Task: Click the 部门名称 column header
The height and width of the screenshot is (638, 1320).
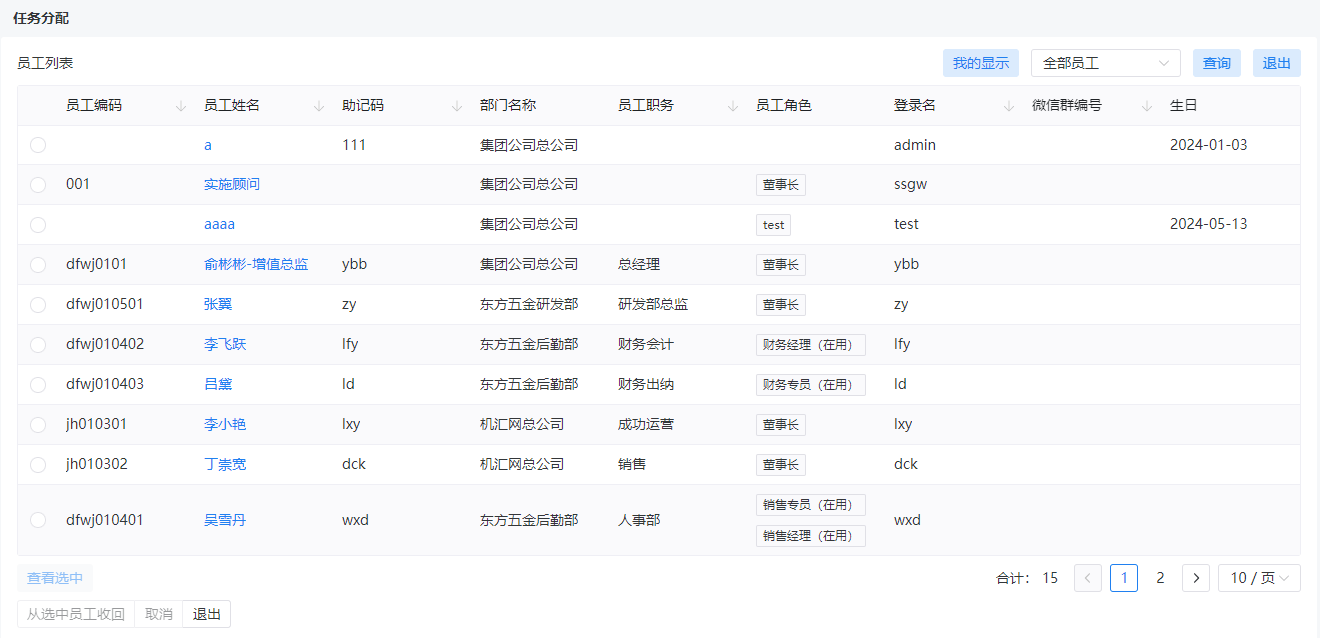Action: pos(508,105)
